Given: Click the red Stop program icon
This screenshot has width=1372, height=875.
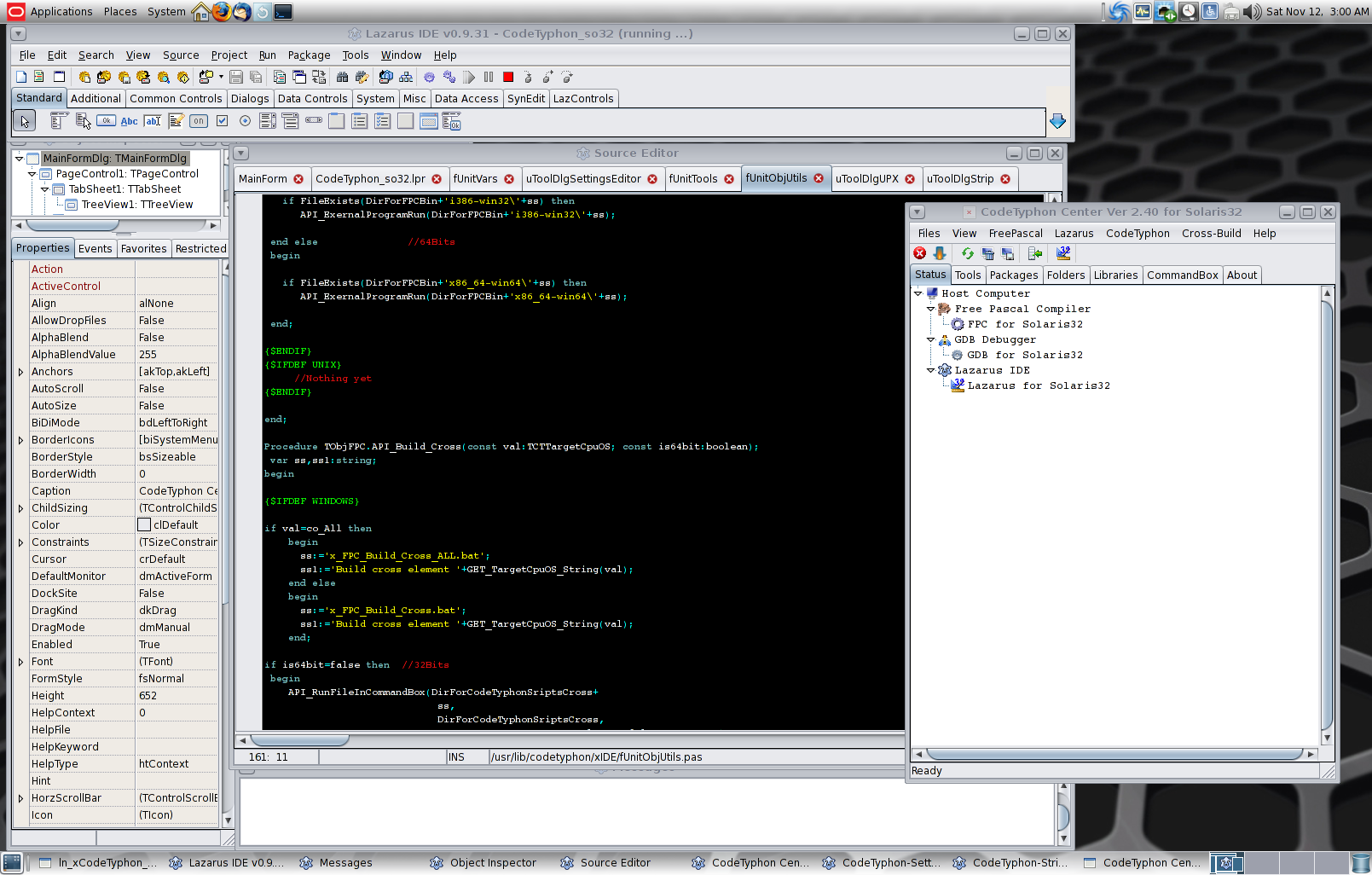Looking at the screenshot, I should pos(508,77).
